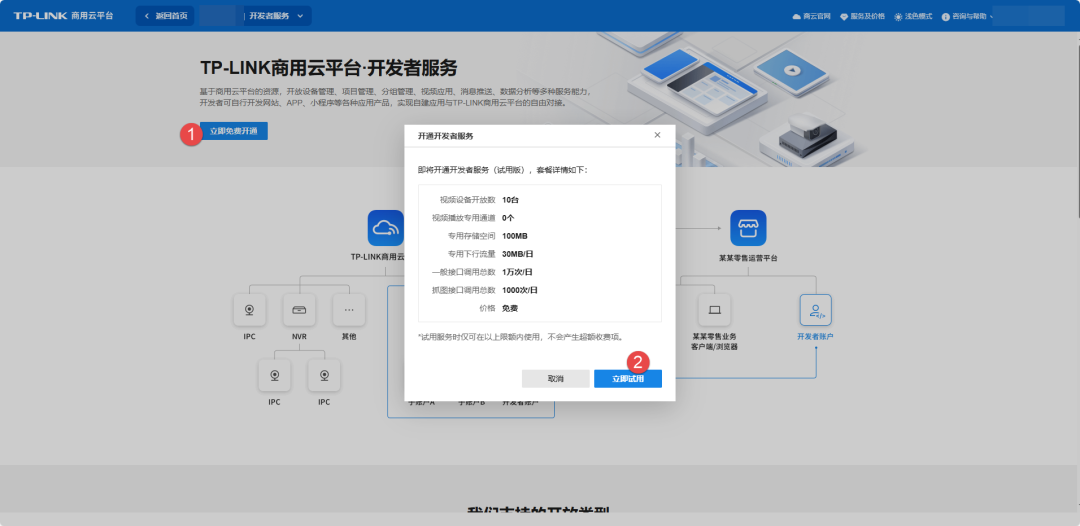Open the 商云官网 link text
1080x526 pixels.
[x=817, y=16]
